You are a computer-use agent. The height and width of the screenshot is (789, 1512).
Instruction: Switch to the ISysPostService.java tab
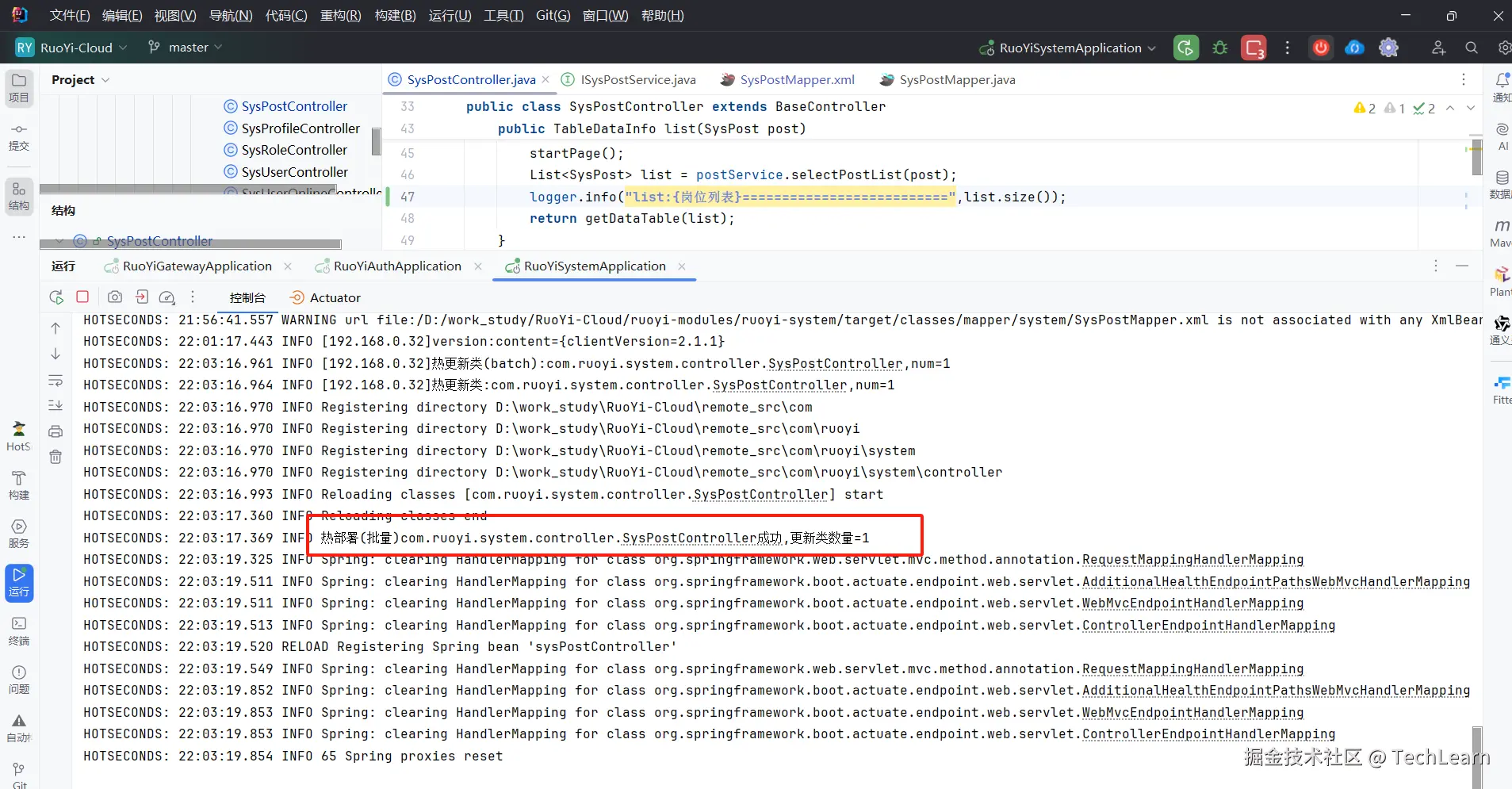pyautogui.click(x=629, y=79)
